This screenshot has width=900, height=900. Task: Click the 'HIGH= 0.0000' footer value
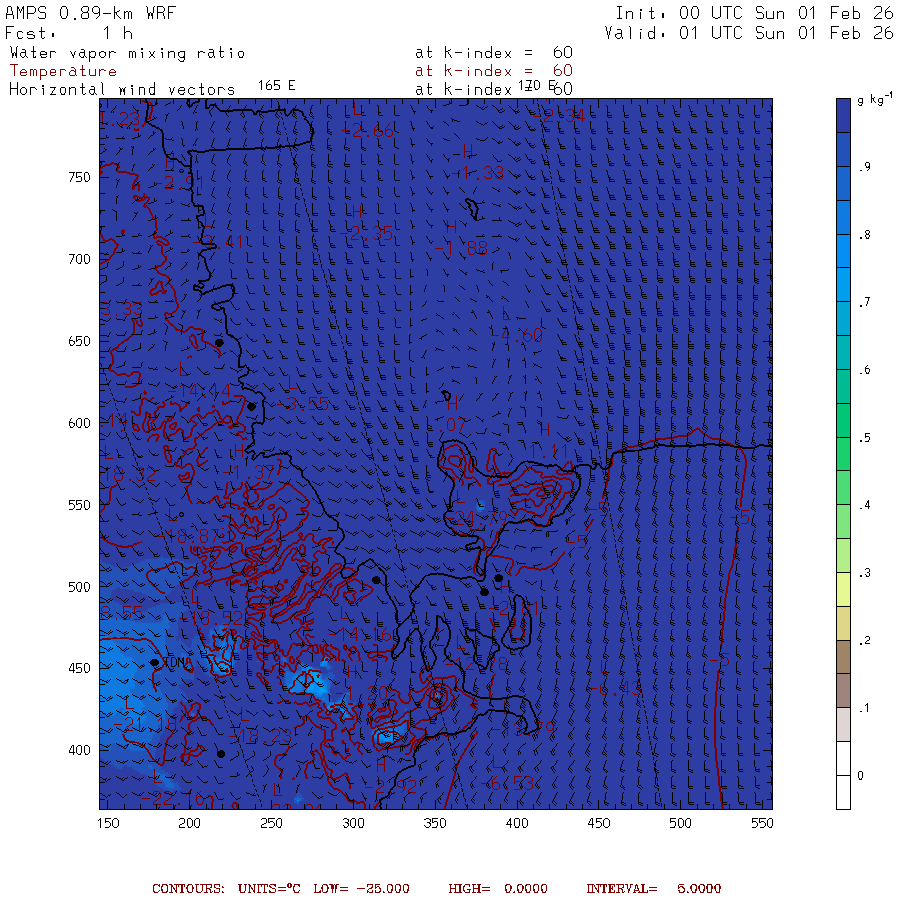(498, 889)
